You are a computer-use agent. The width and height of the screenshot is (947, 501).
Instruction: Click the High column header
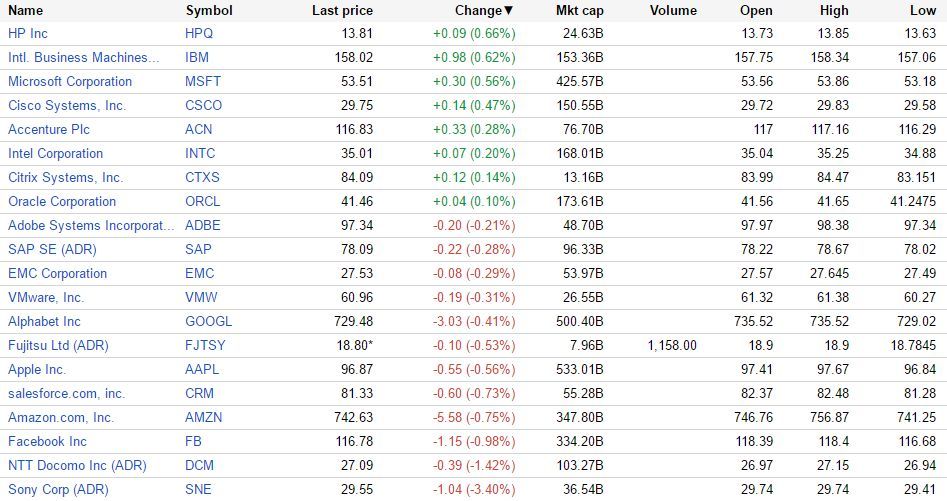click(x=832, y=10)
